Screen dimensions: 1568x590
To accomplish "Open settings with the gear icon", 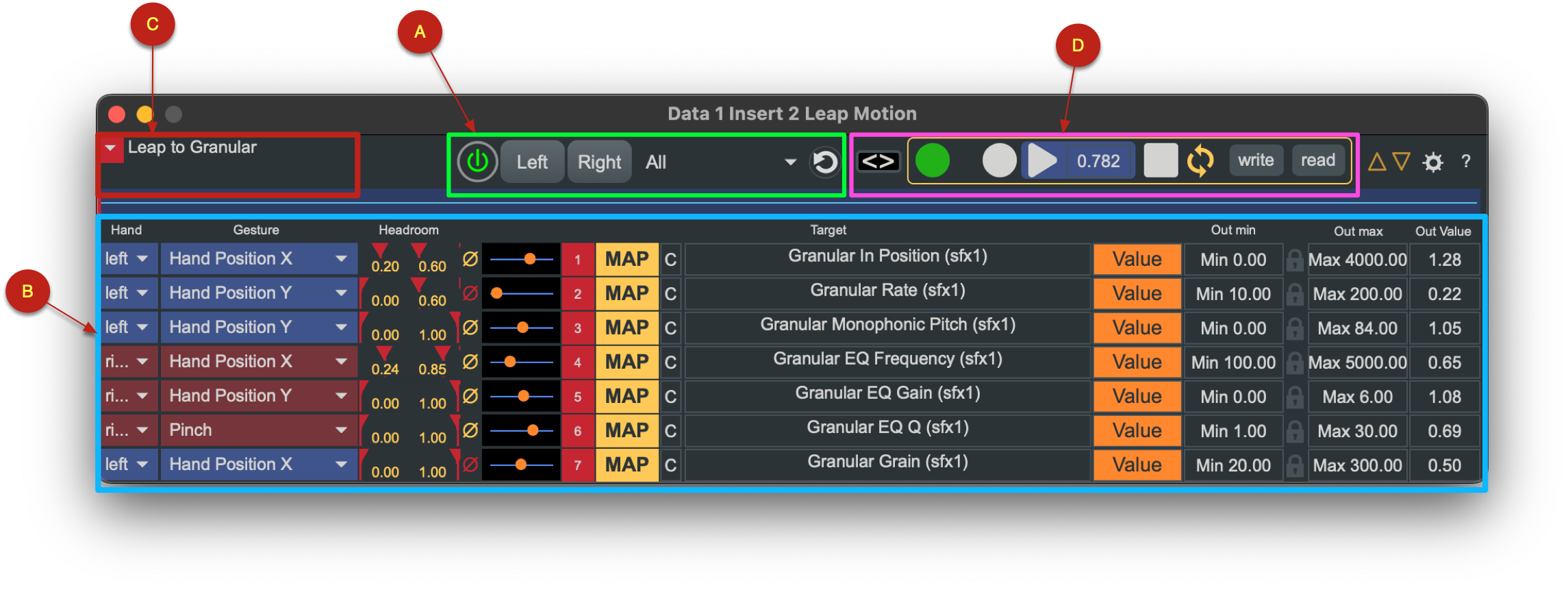I will (x=1433, y=162).
